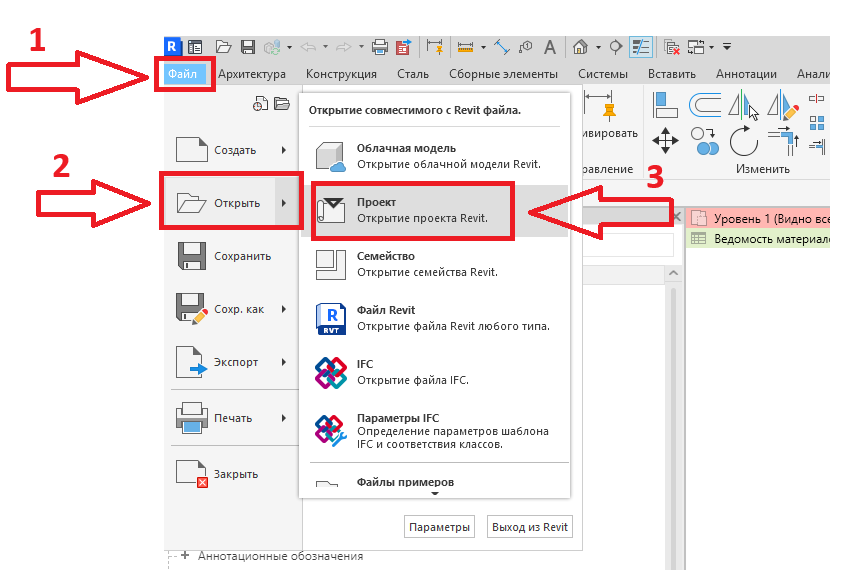Click the Revit R application logo

(172, 47)
